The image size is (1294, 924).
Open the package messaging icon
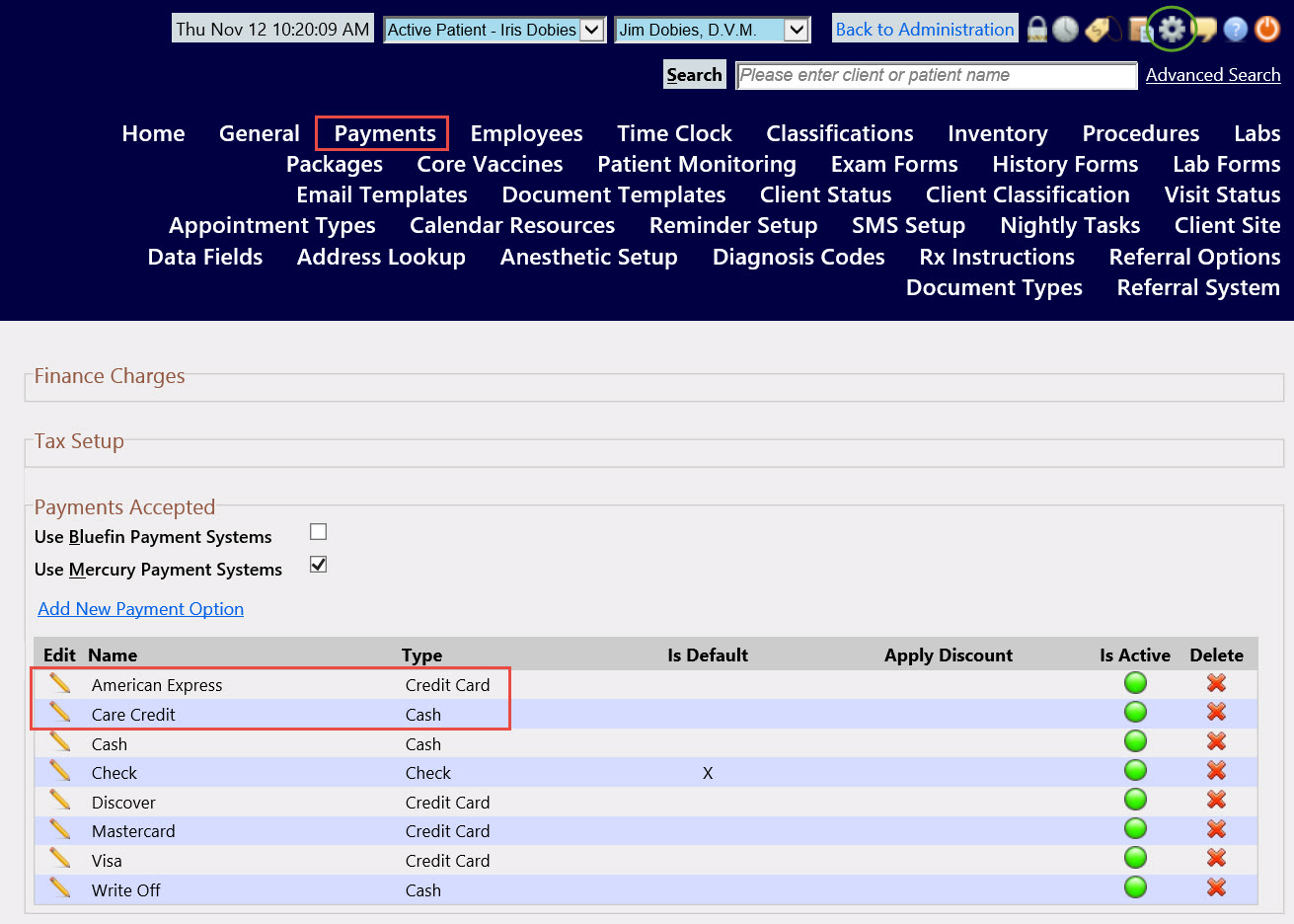click(1137, 29)
